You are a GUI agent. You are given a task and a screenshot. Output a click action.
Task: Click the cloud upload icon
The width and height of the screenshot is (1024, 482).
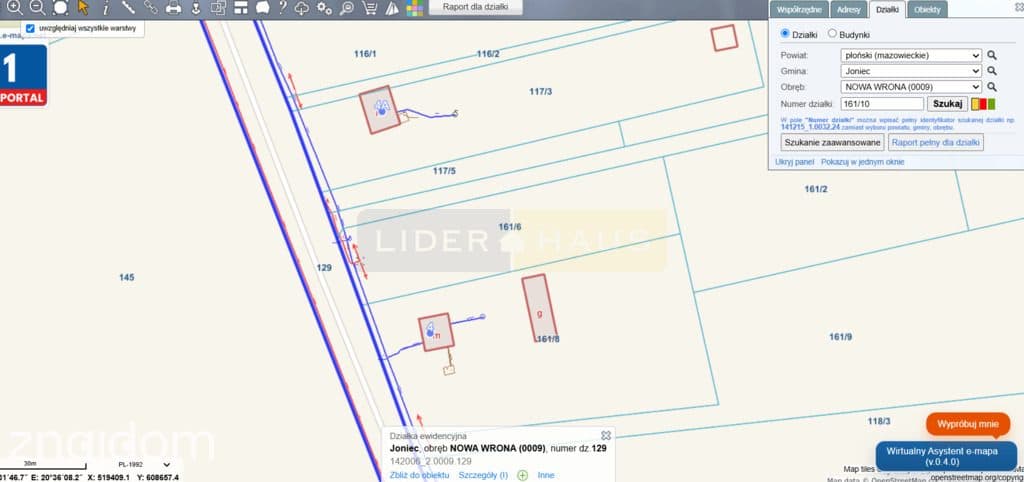(x=302, y=8)
